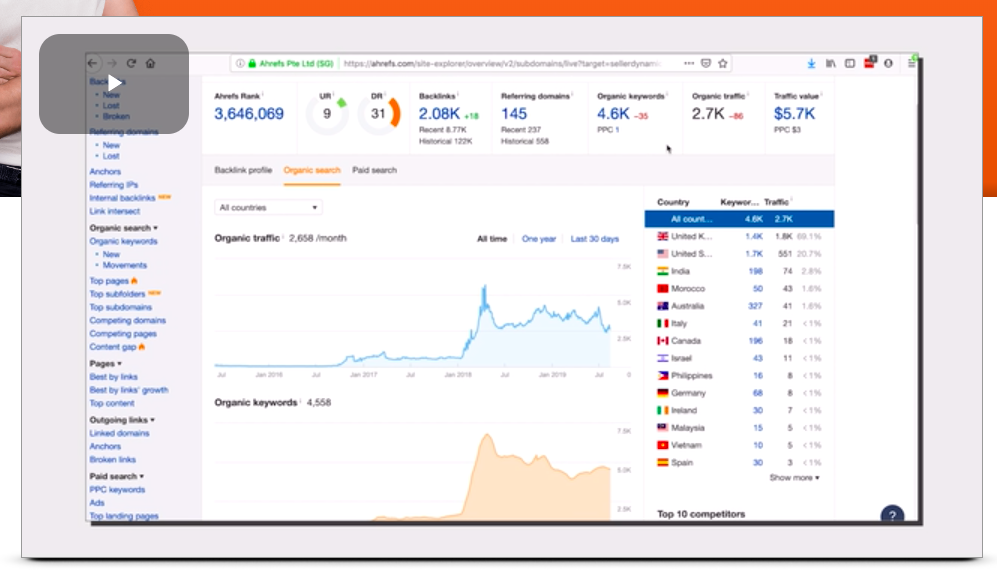
Task: Open the Link intersect sidebar link
Action: pyautogui.click(x=114, y=211)
